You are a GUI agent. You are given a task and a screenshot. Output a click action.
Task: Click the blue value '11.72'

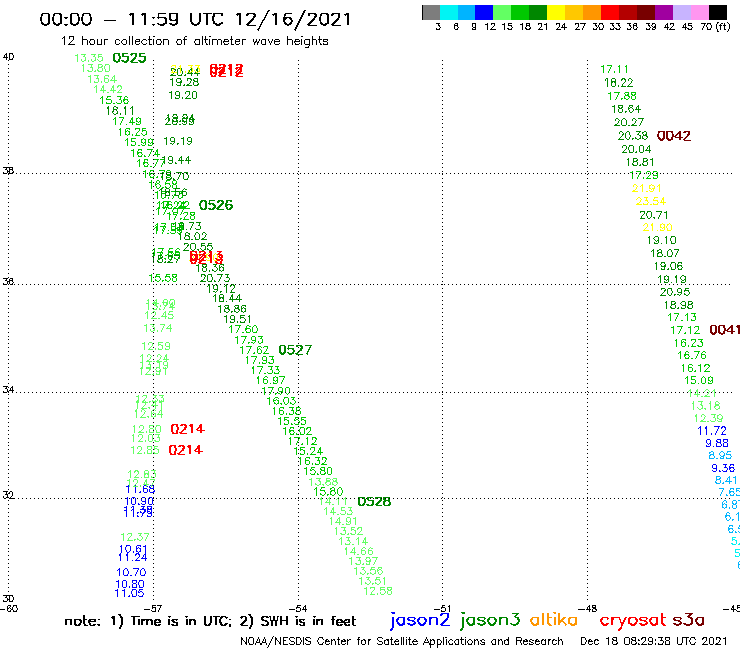[712, 431]
